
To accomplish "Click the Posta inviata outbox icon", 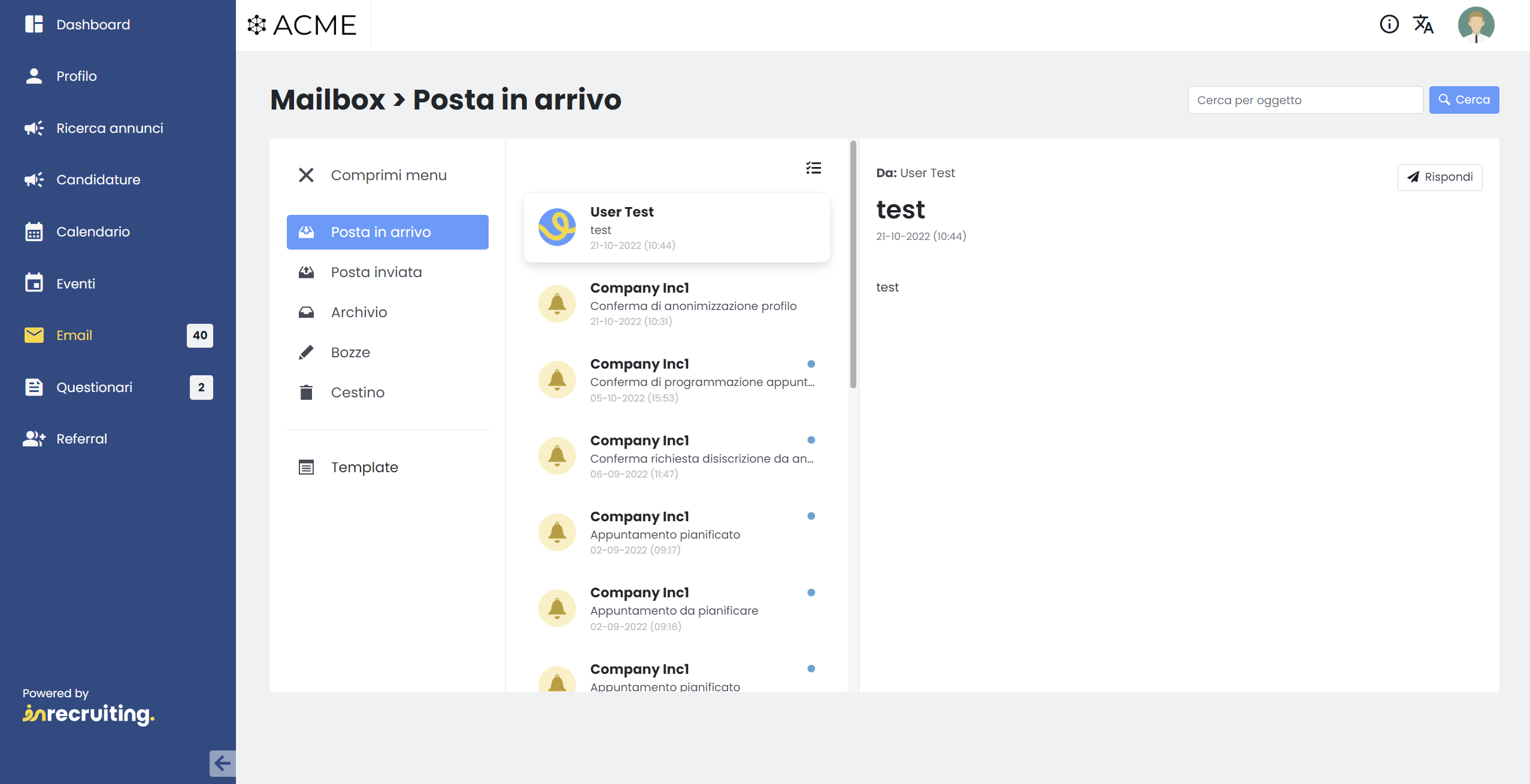I will coord(306,272).
